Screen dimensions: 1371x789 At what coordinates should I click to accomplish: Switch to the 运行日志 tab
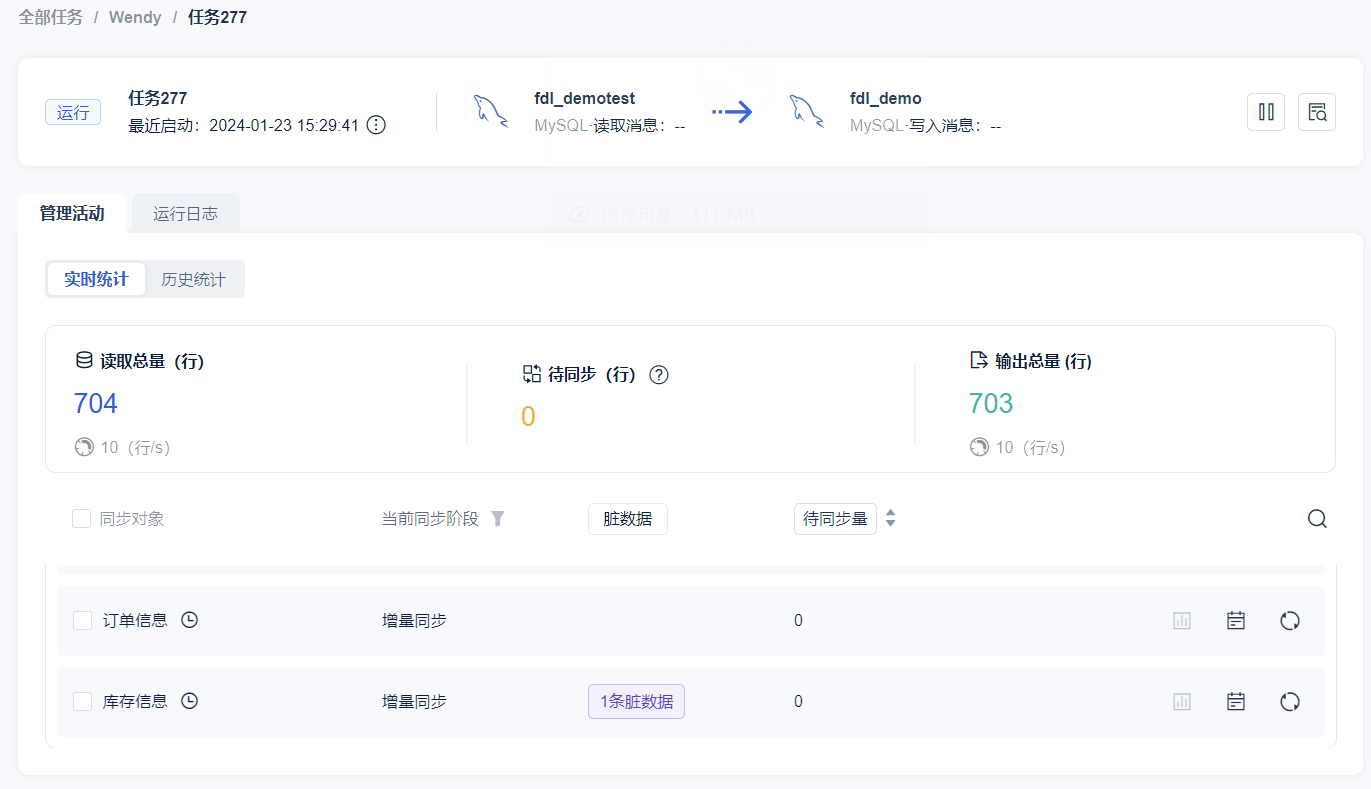(x=186, y=214)
